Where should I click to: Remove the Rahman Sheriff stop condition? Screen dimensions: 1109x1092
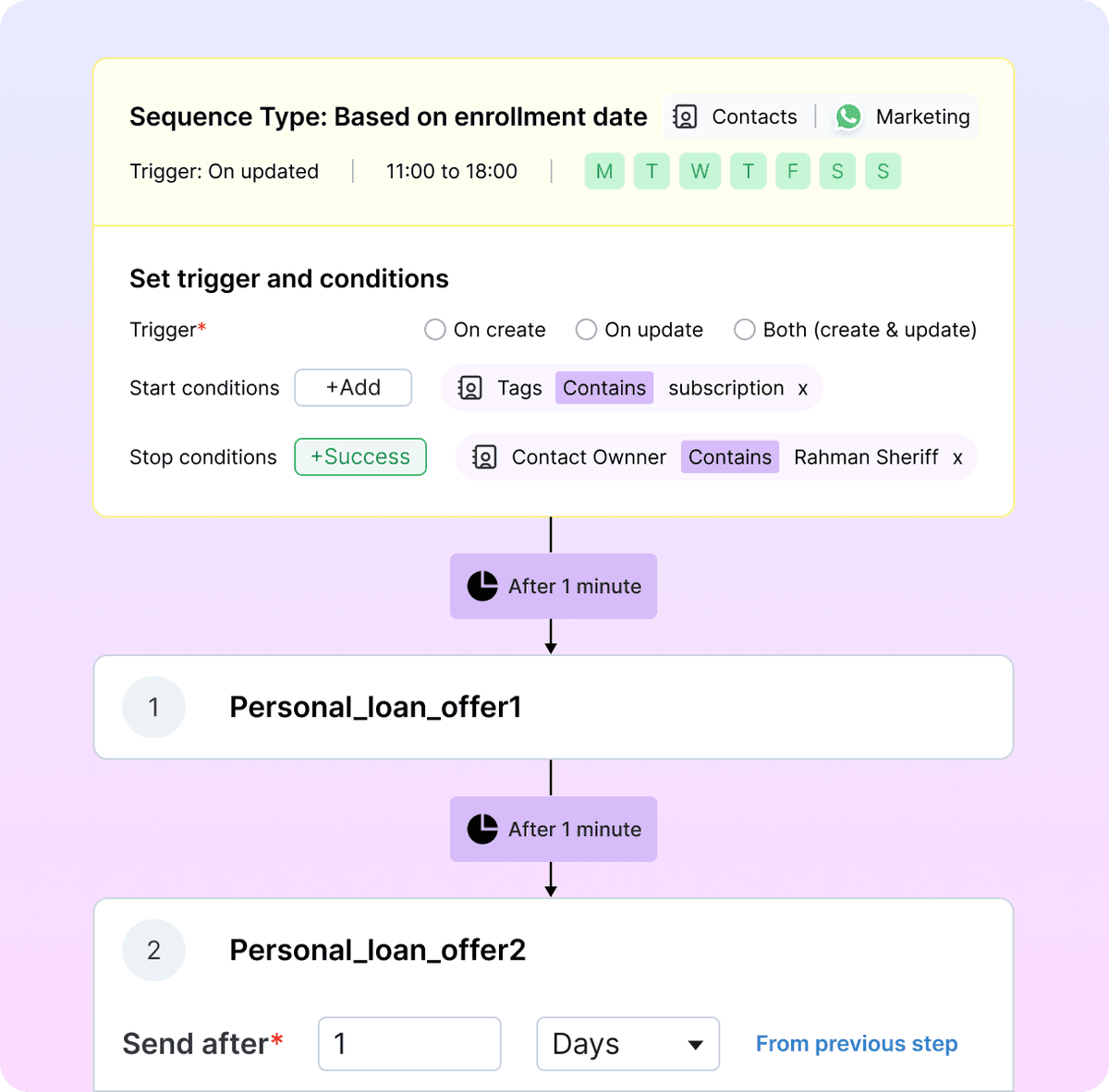[x=957, y=458]
